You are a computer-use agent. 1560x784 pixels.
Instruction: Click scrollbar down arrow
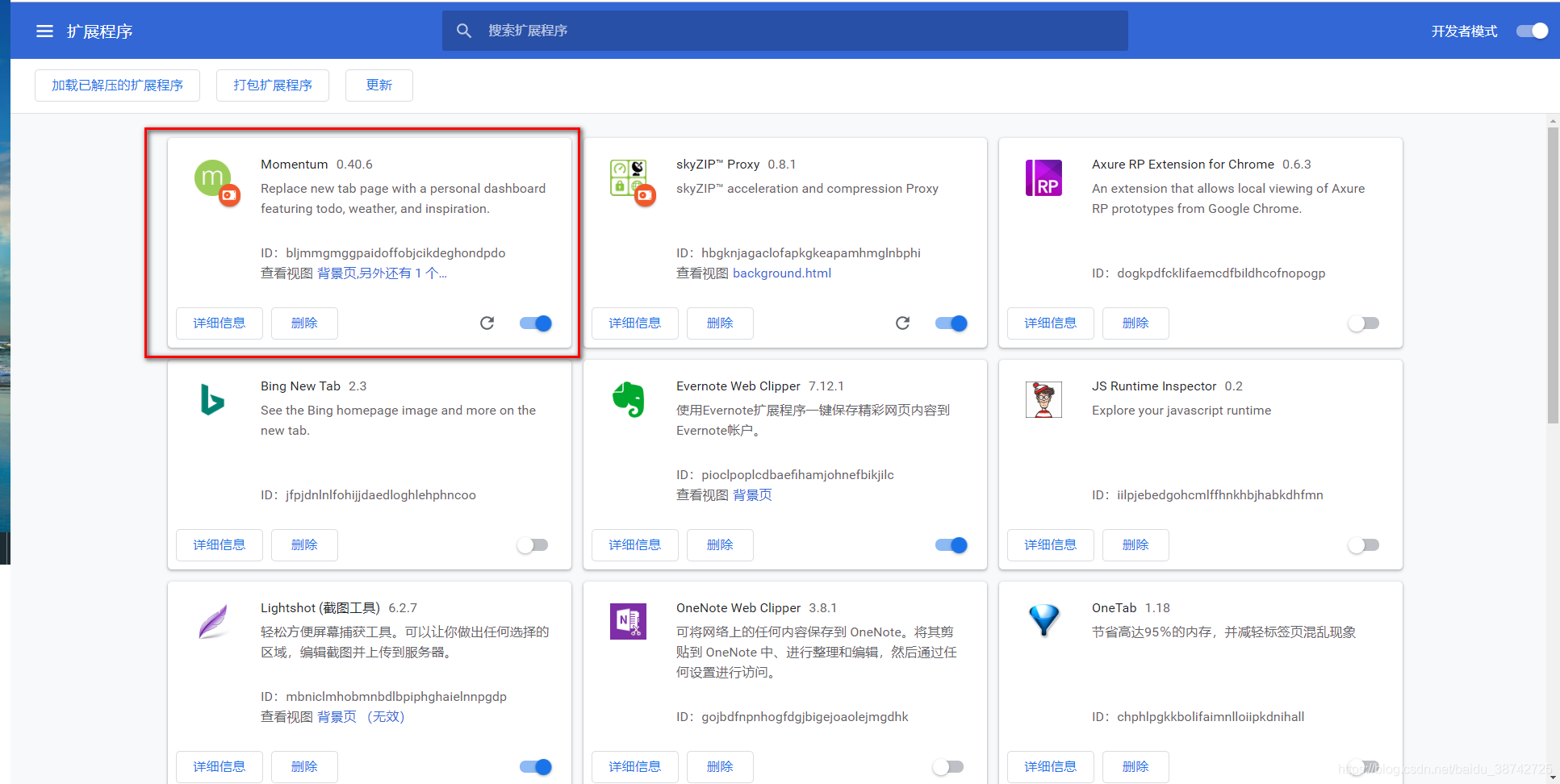(1553, 778)
